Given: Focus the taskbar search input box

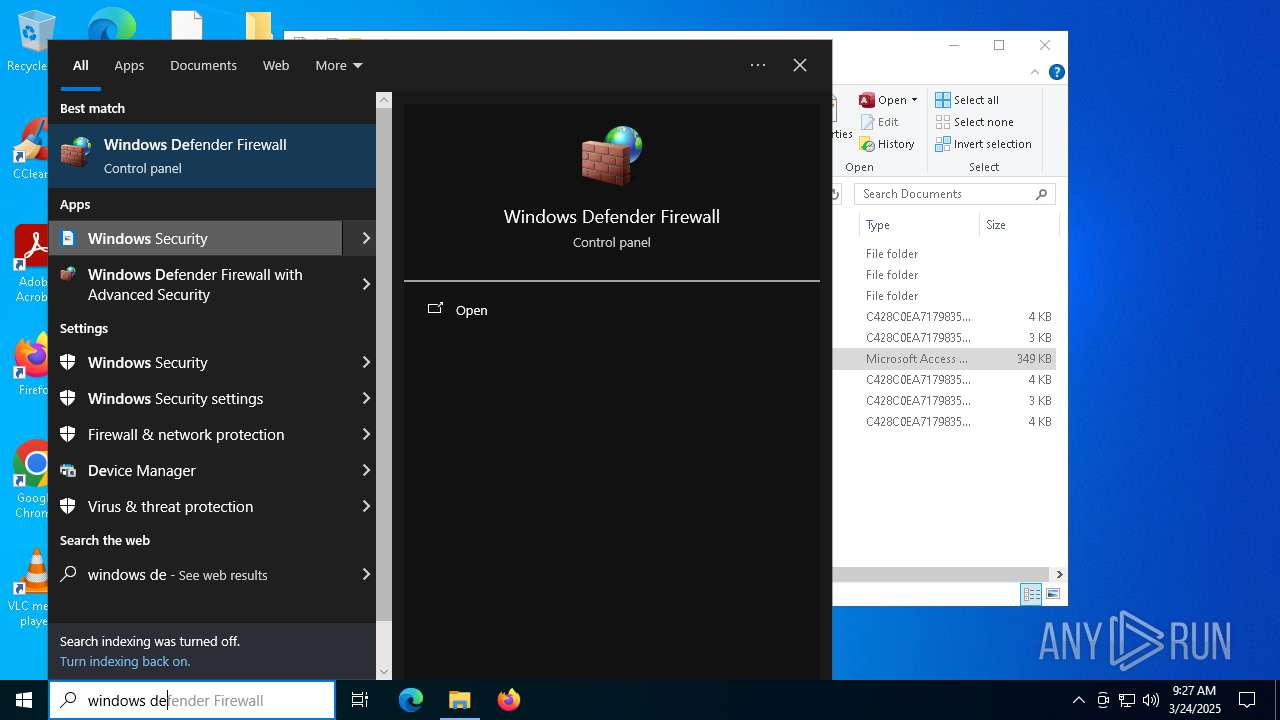Looking at the screenshot, I should click(x=192, y=700).
